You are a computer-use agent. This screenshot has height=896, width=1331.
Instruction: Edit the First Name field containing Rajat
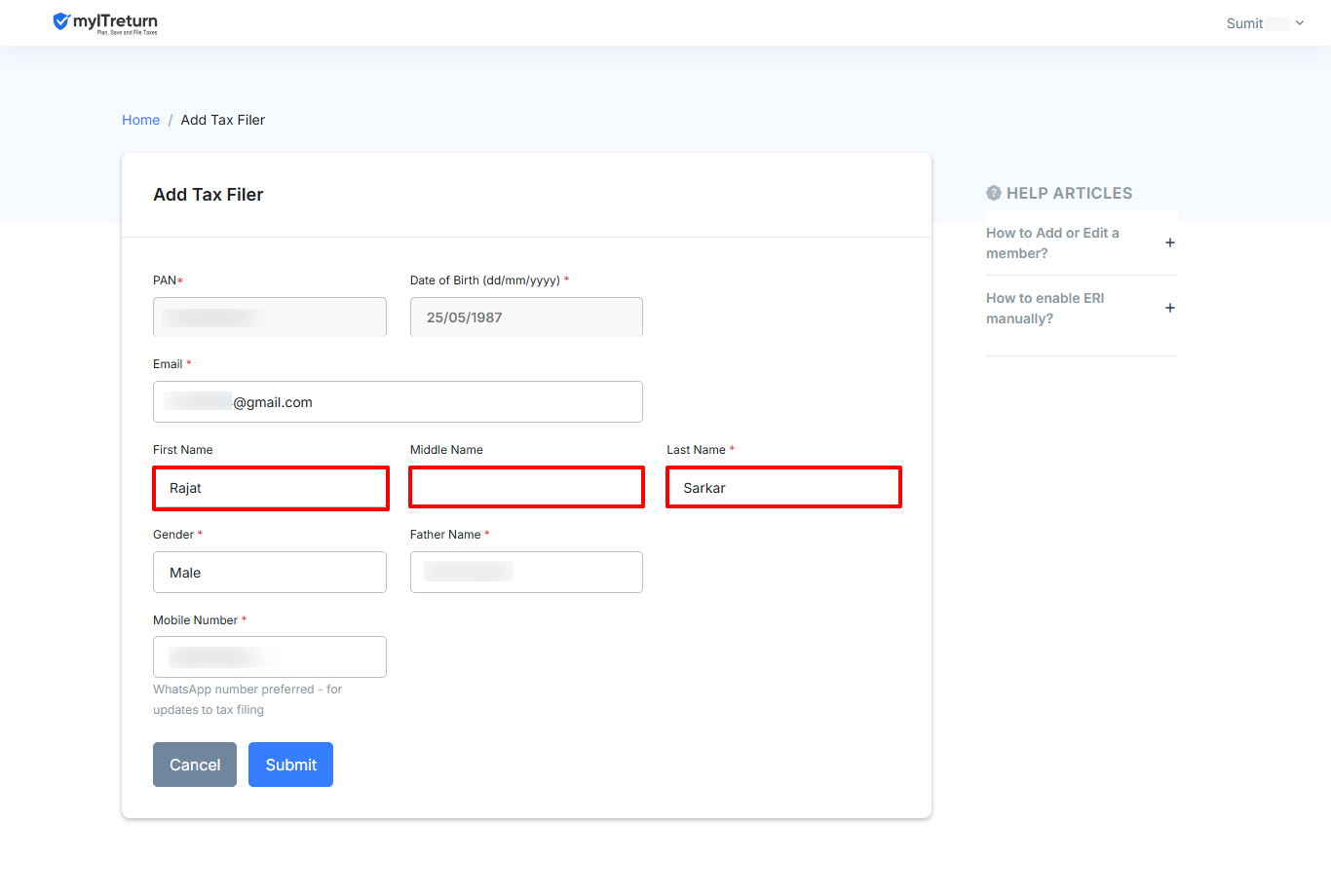(x=271, y=488)
